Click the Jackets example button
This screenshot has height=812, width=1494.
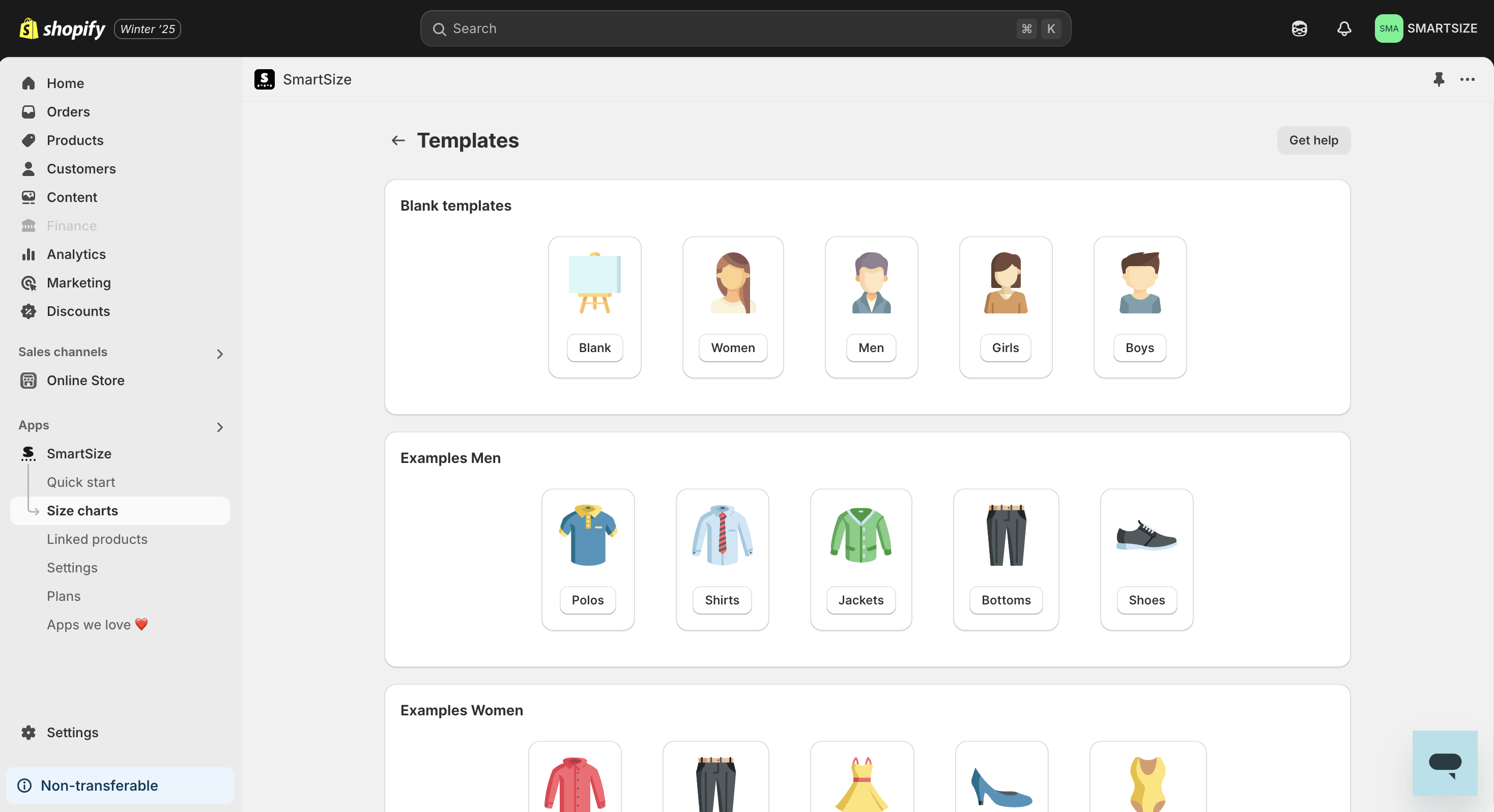point(860,600)
